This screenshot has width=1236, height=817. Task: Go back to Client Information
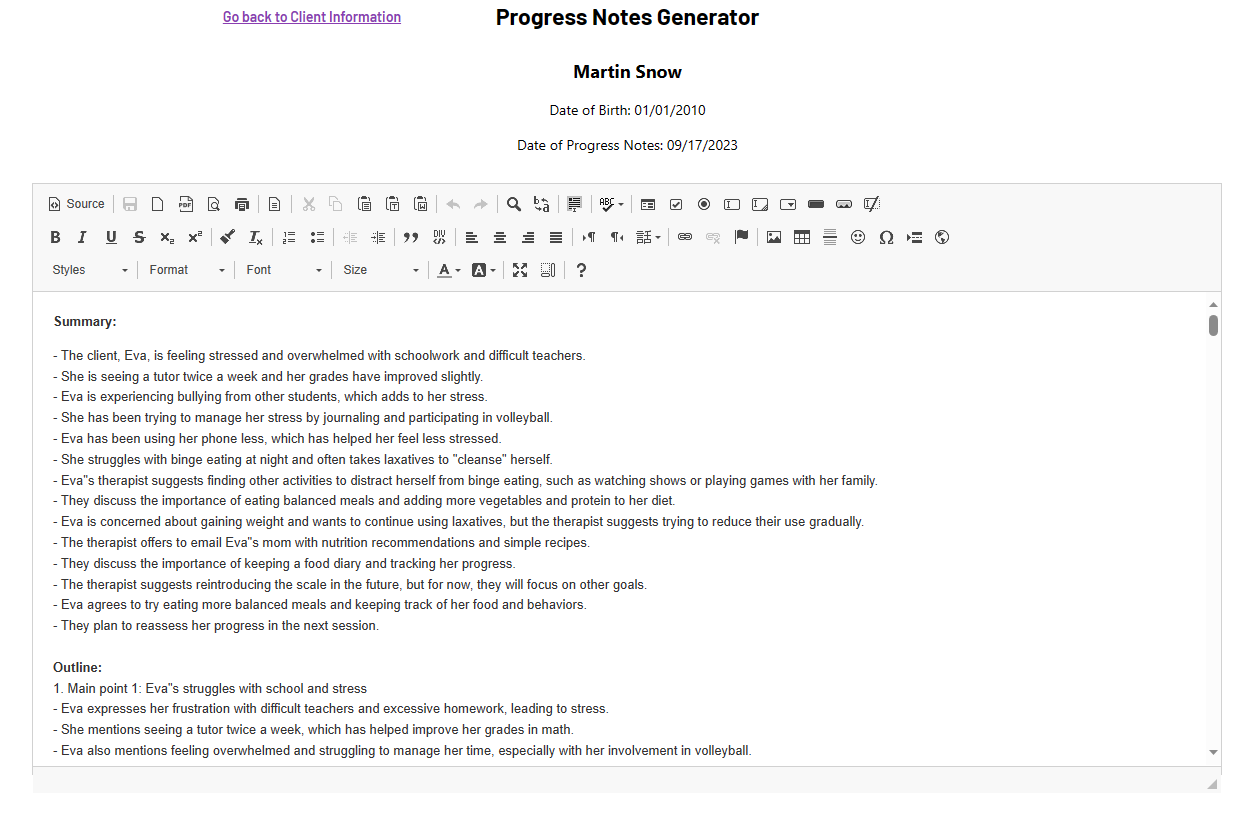[x=312, y=17]
